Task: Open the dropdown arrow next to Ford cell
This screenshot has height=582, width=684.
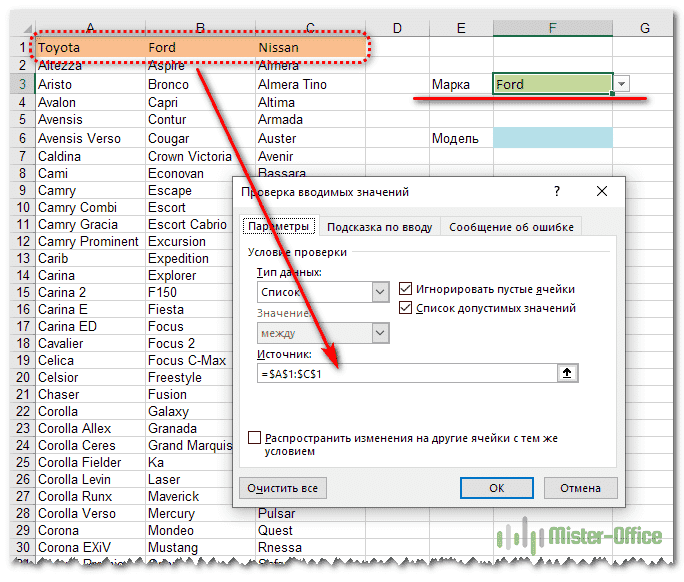Action: click(x=623, y=85)
